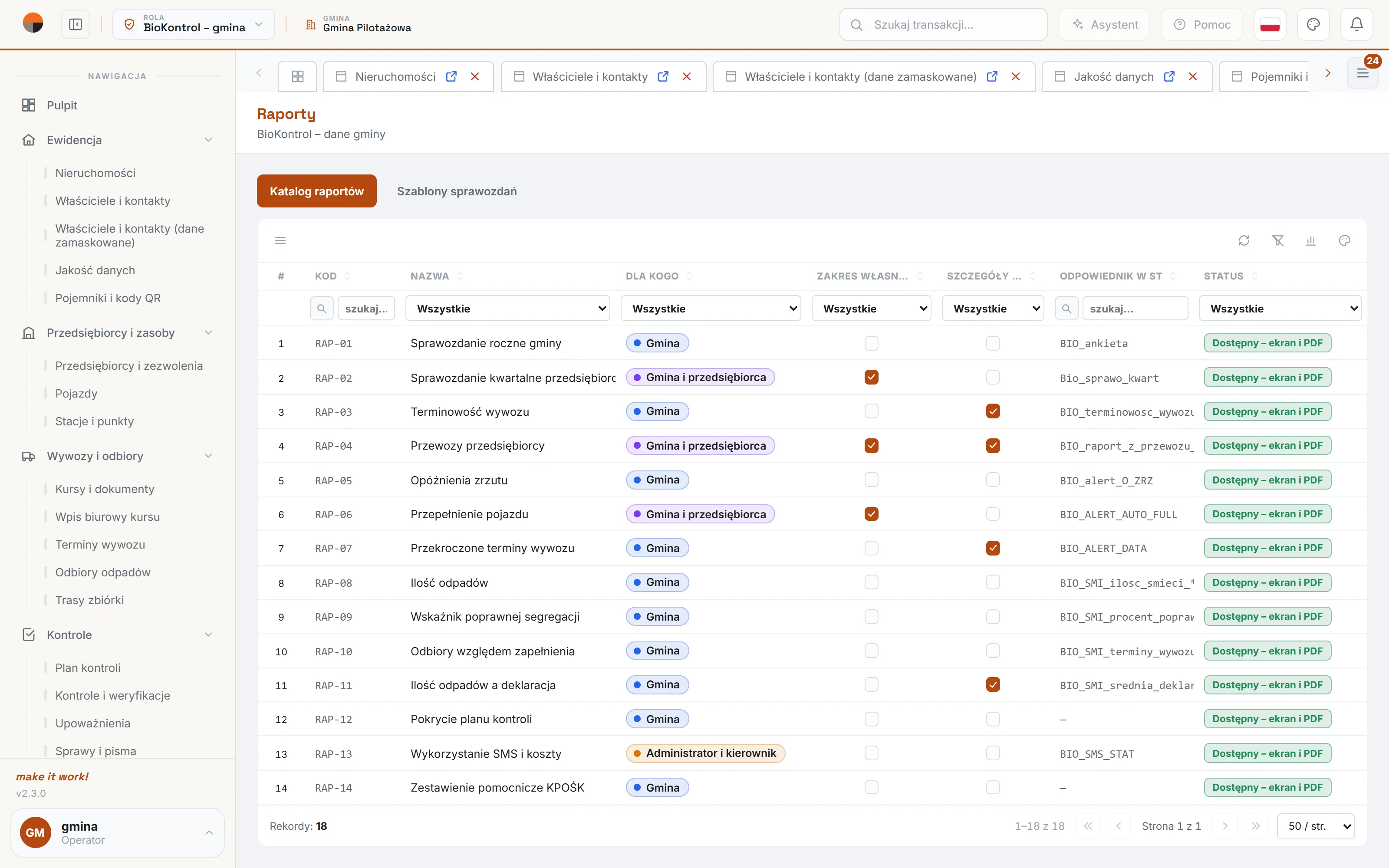
Task: Open chart view icon in table toolbar
Action: (1311, 240)
